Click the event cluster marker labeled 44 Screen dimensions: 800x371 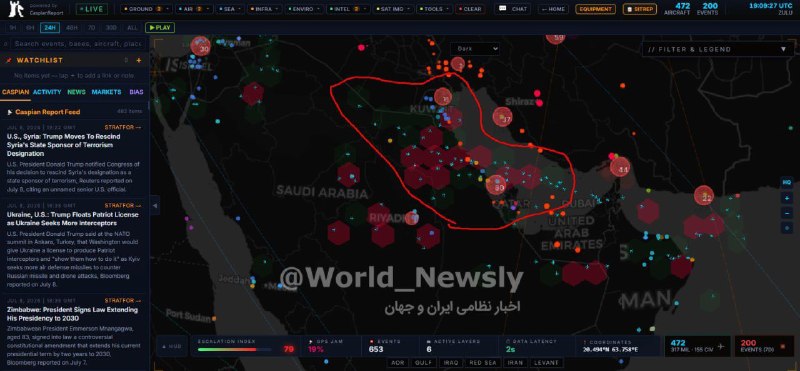pyautogui.click(x=620, y=167)
